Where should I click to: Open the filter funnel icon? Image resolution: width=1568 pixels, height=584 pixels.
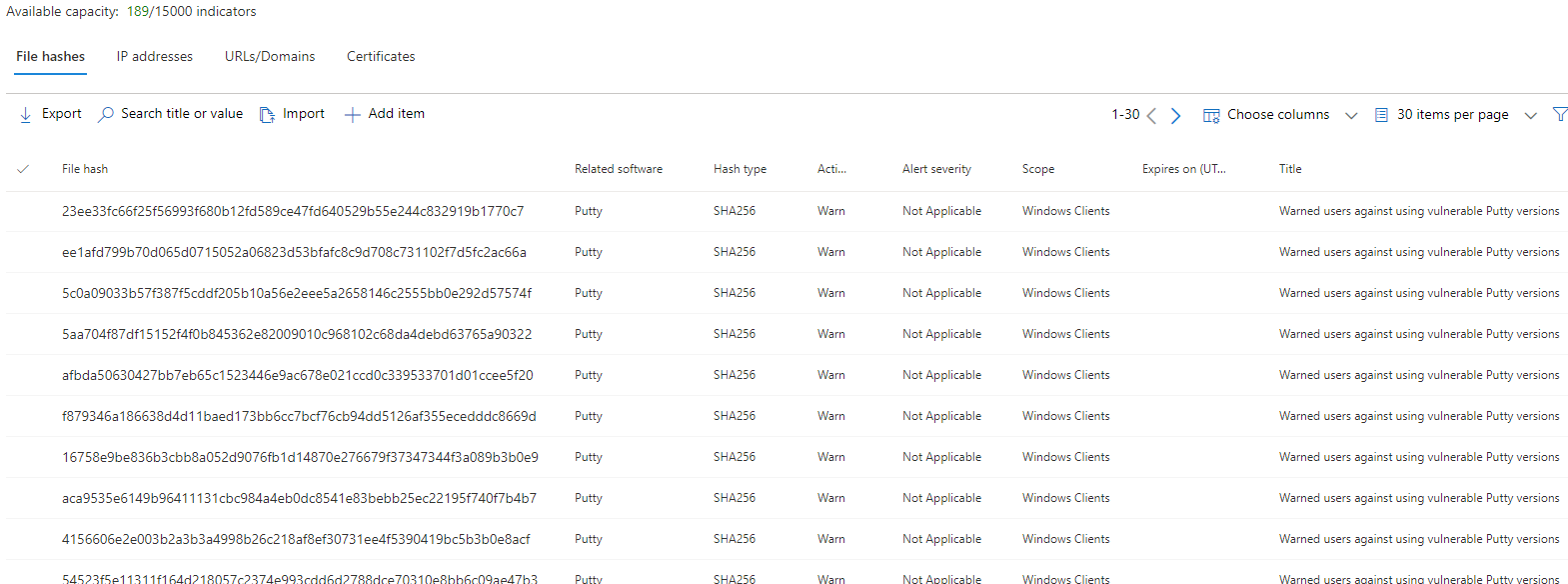click(1560, 115)
